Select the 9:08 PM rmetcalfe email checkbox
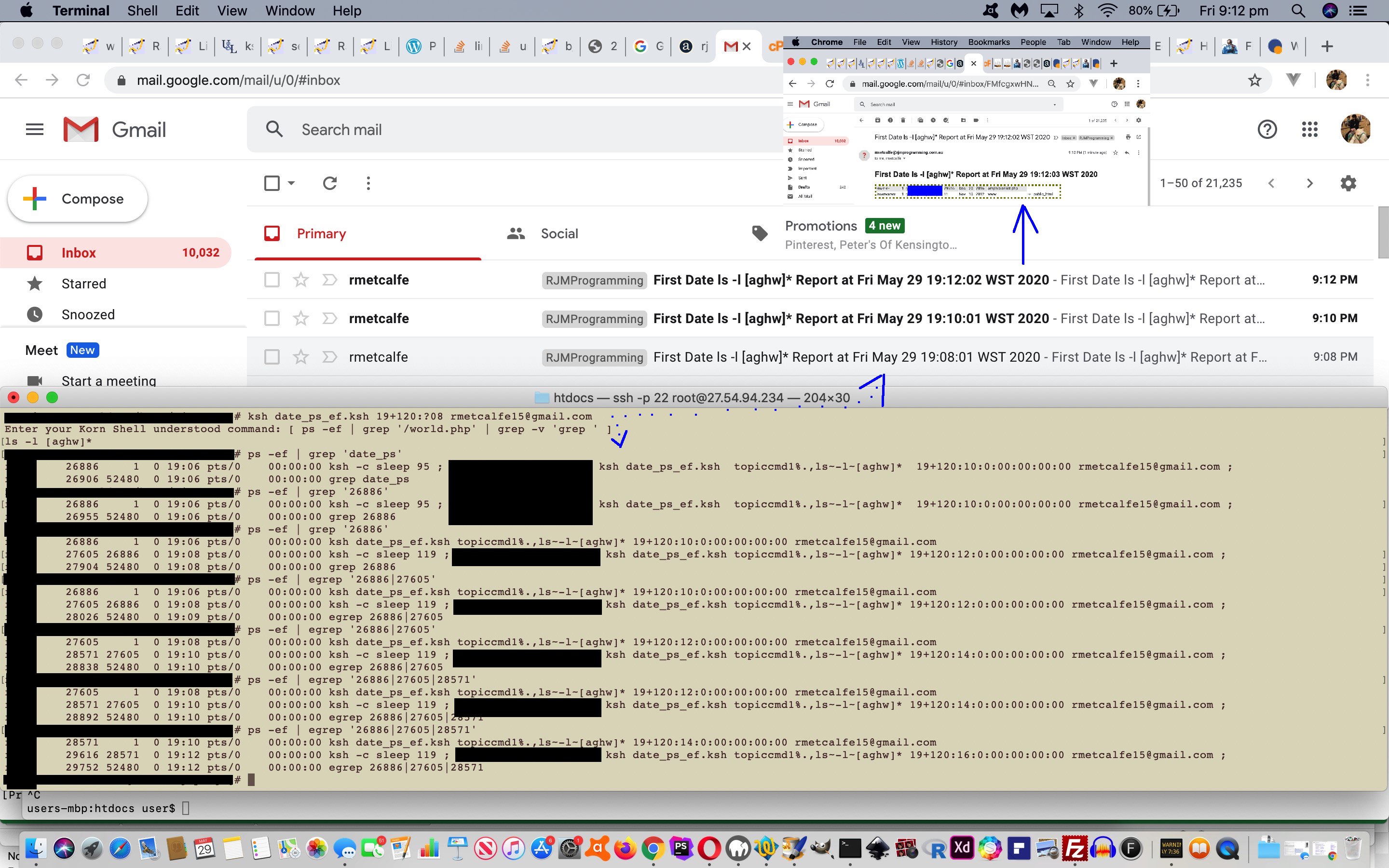 (x=272, y=356)
